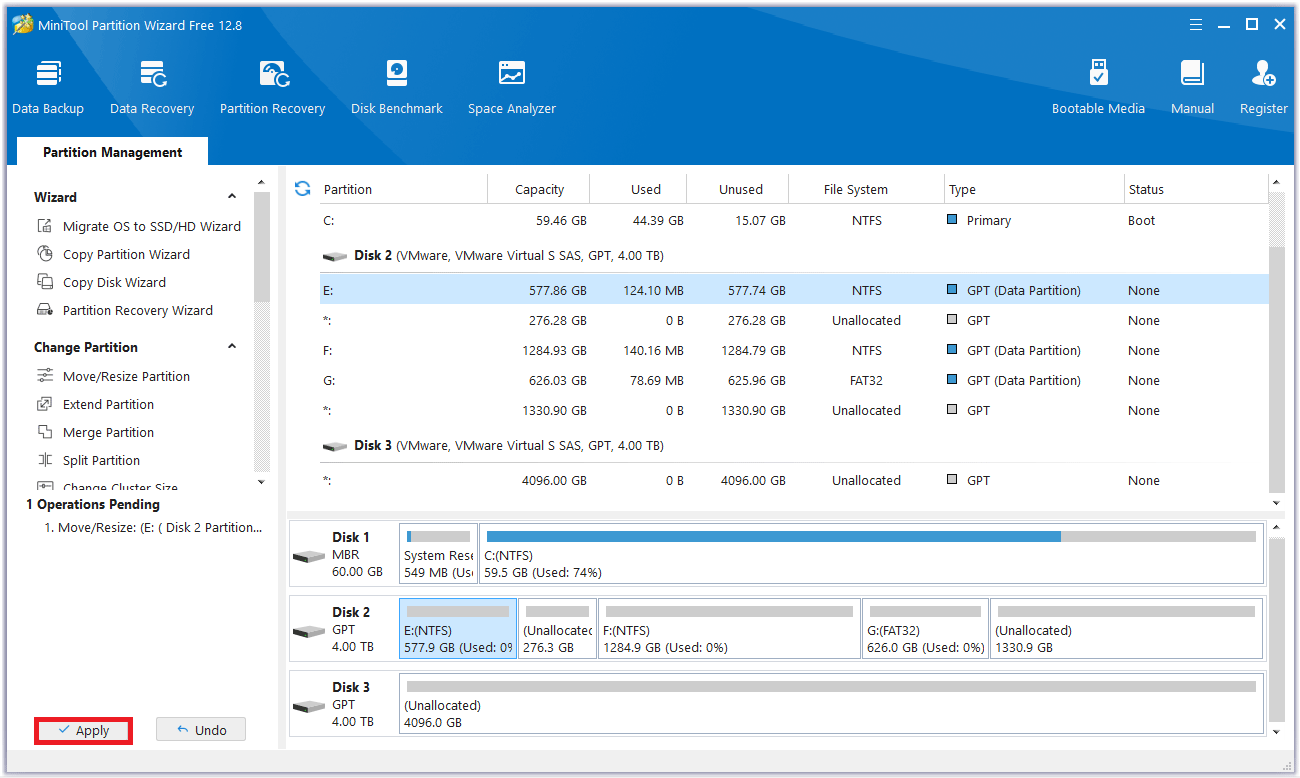This screenshot has height=778, width=1300.
Task: Choose Move/Resize Partition
Action: pos(113,376)
